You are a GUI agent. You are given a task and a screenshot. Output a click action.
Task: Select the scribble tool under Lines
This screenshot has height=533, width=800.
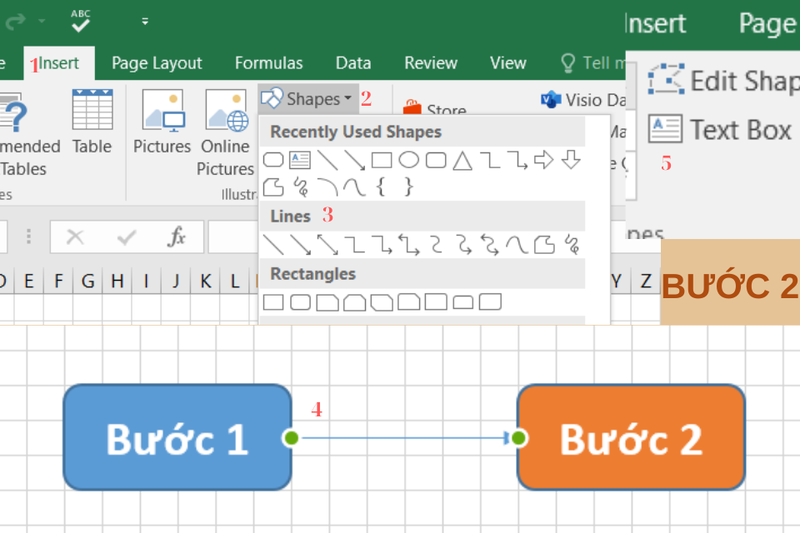[x=572, y=245]
